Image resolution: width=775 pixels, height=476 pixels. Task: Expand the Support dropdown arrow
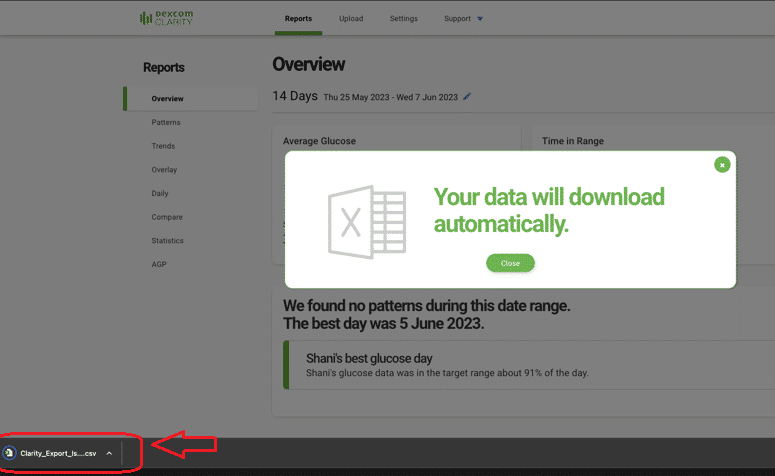(x=480, y=19)
